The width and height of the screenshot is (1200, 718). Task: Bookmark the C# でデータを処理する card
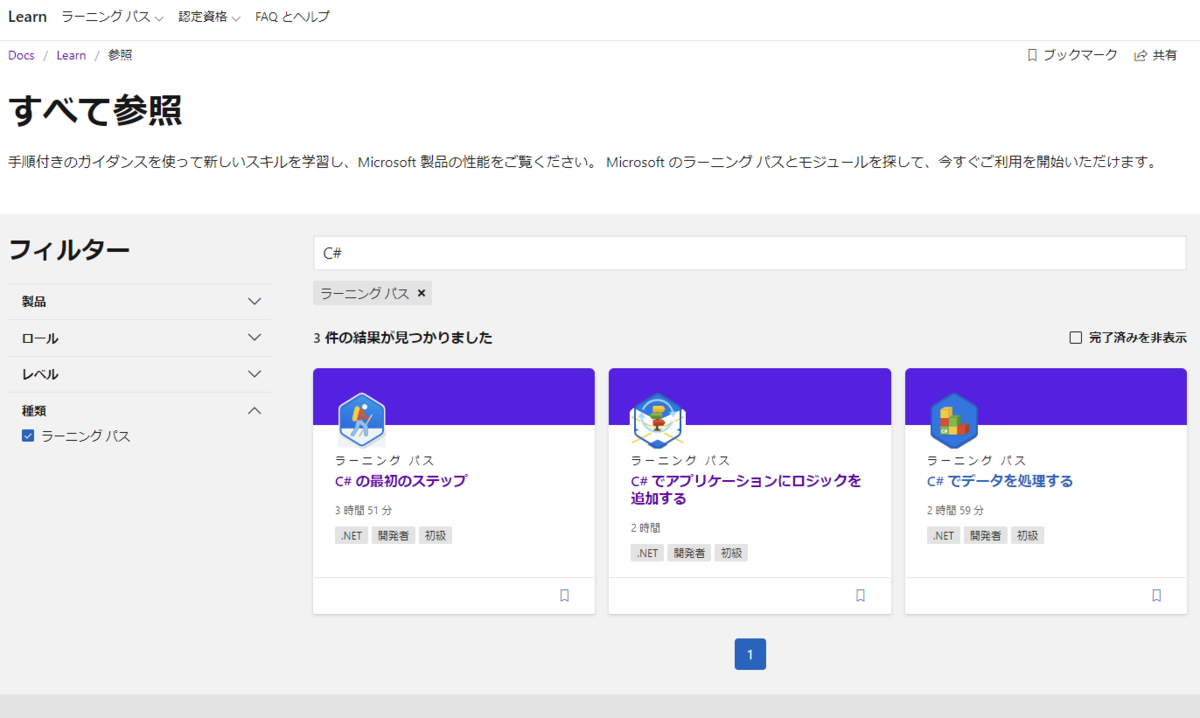(1156, 595)
